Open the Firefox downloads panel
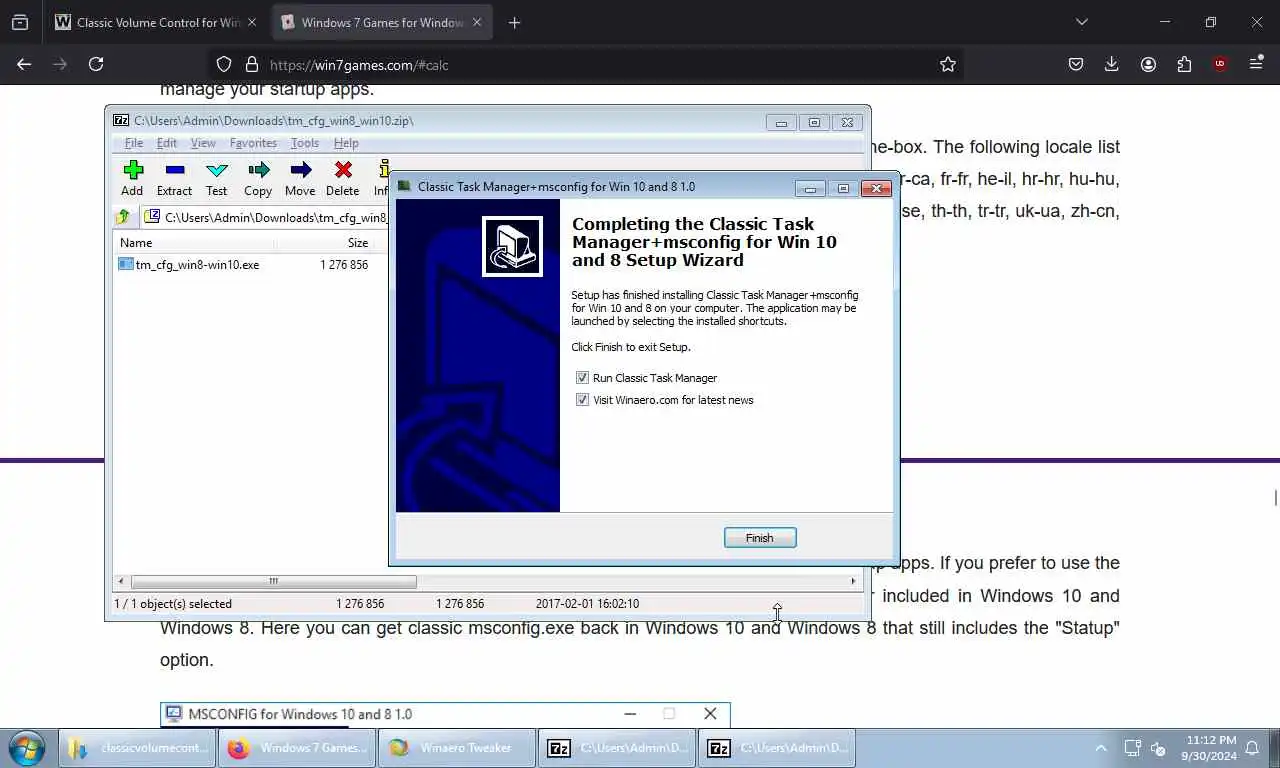Screen dimensions: 1280x768 1112,64
